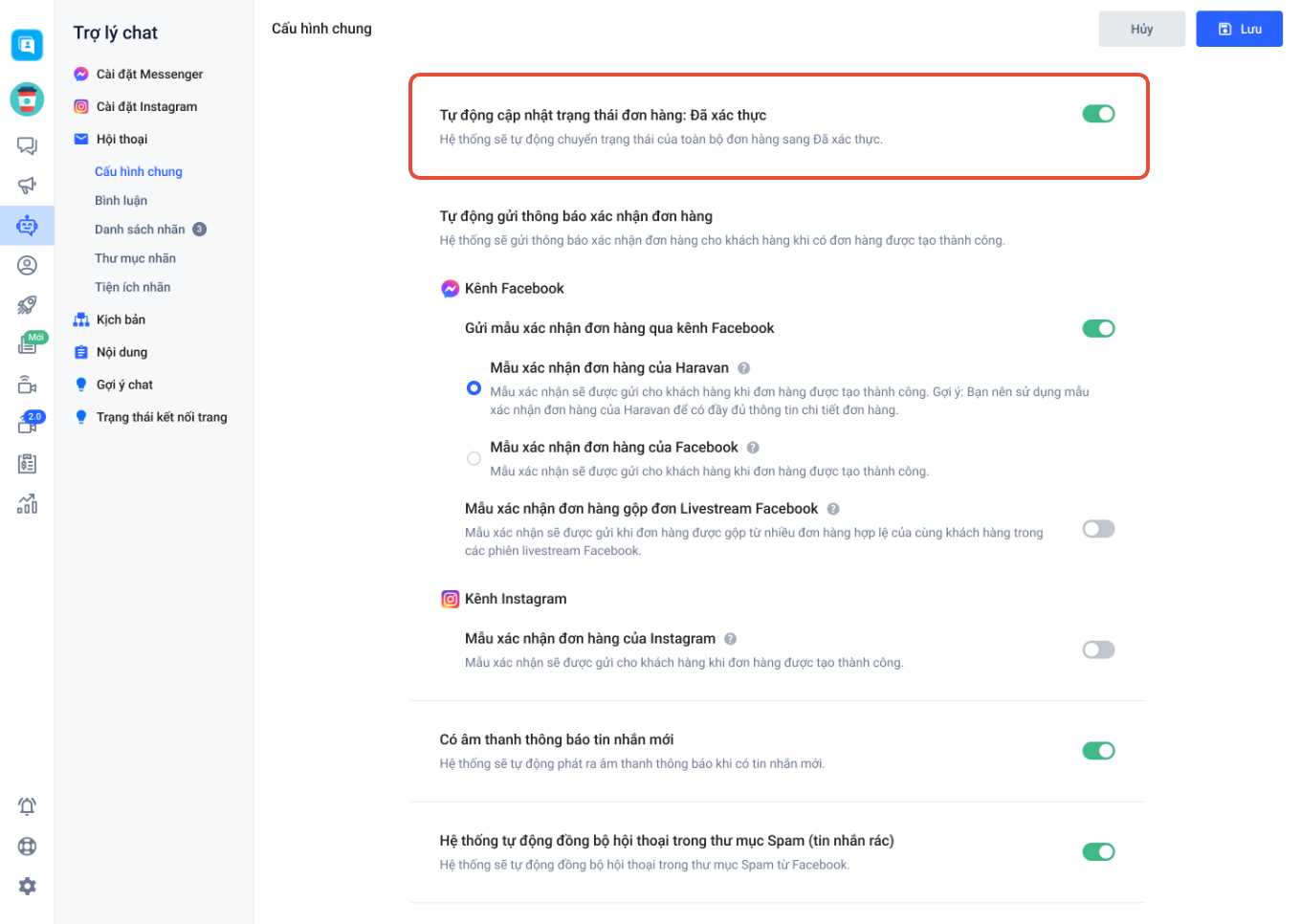Click the Hủy cancel button
Image resolution: width=1301 pixels, height=924 pixels.
click(1141, 29)
